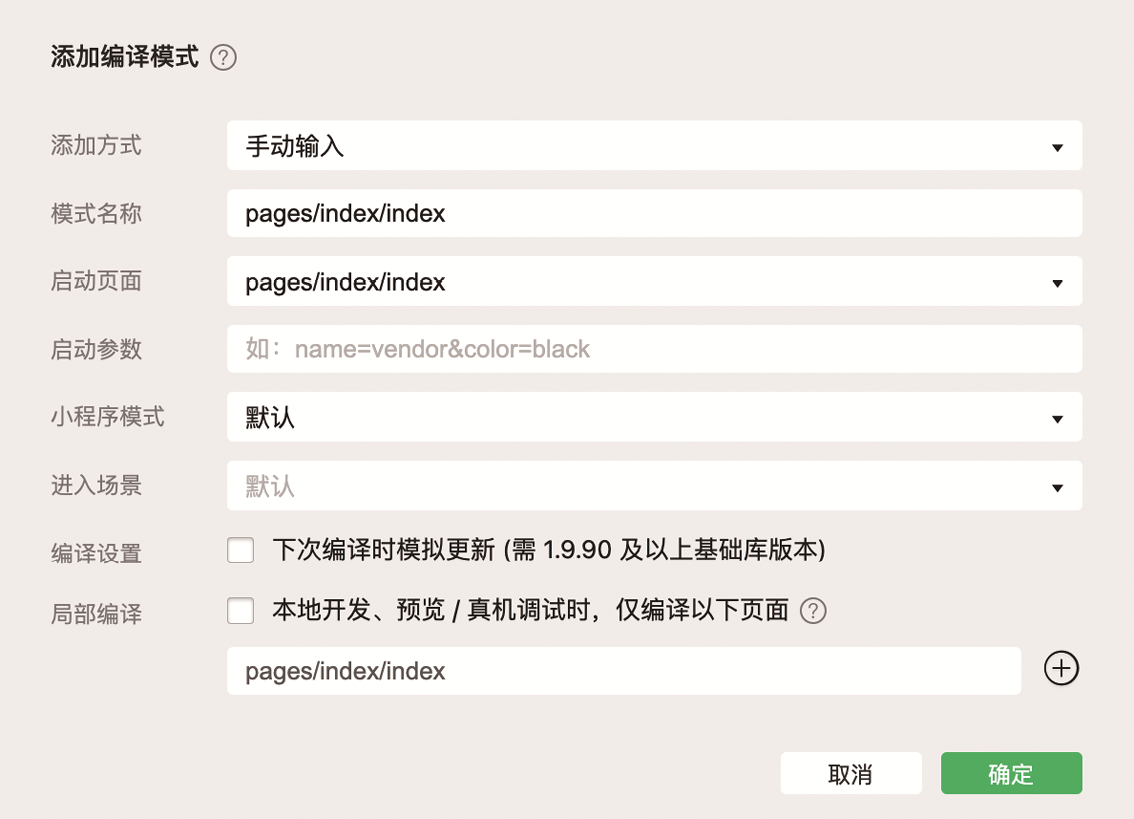This screenshot has width=1134, height=819.
Task: Tick the 局部编译 only-compile-pages checkbox
Action: coord(240,611)
